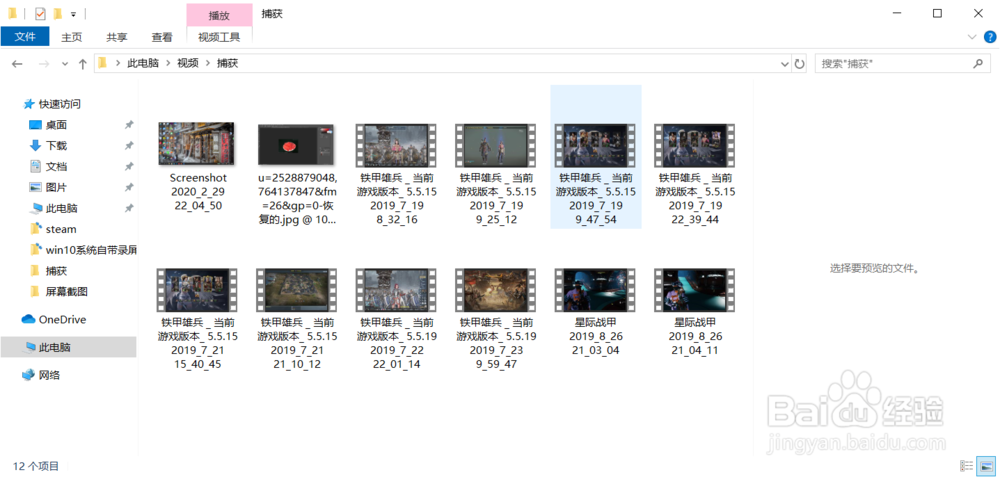Screen dimensions: 1000x477
Task: Select 快速访问 in the navigation pane
Action: pos(60,104)
